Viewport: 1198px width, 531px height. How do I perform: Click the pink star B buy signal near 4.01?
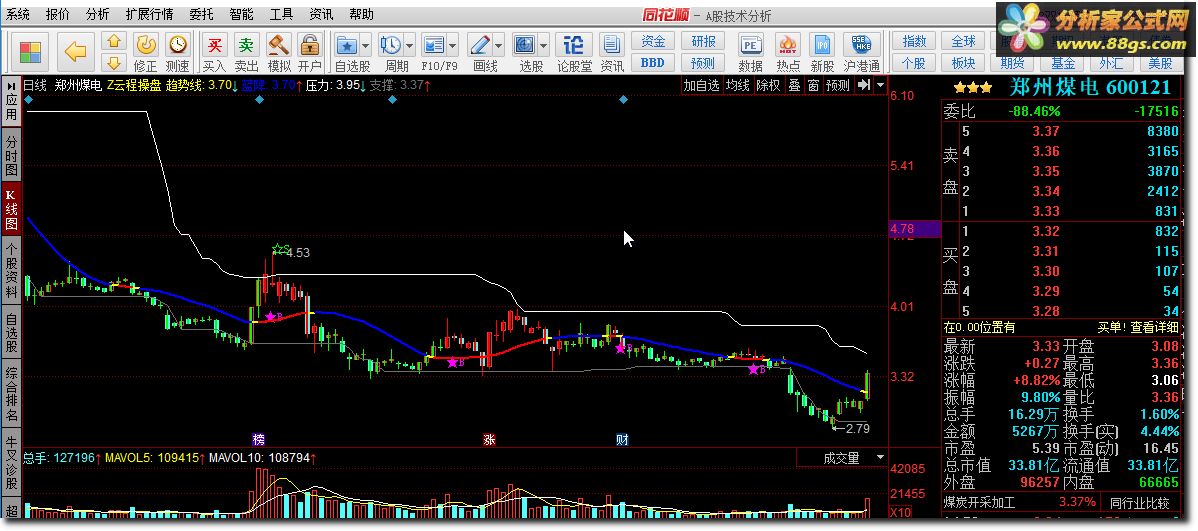270,316
